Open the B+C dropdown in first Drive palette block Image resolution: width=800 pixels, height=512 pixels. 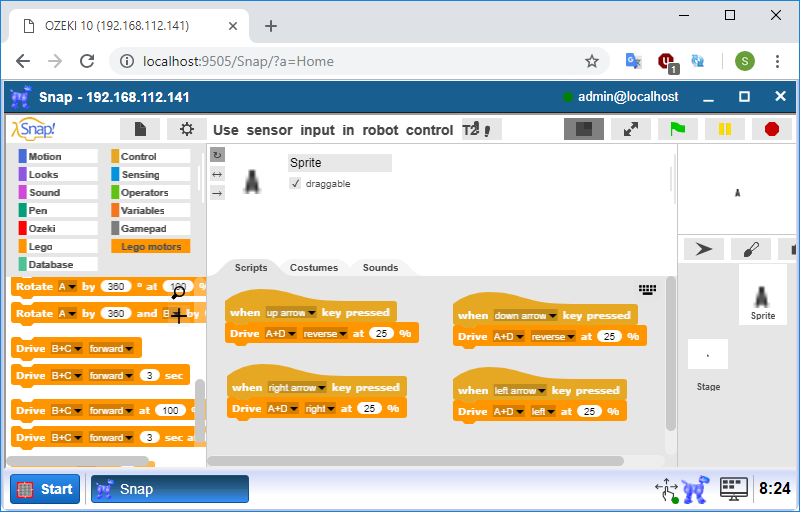click(x=66, y=349)
